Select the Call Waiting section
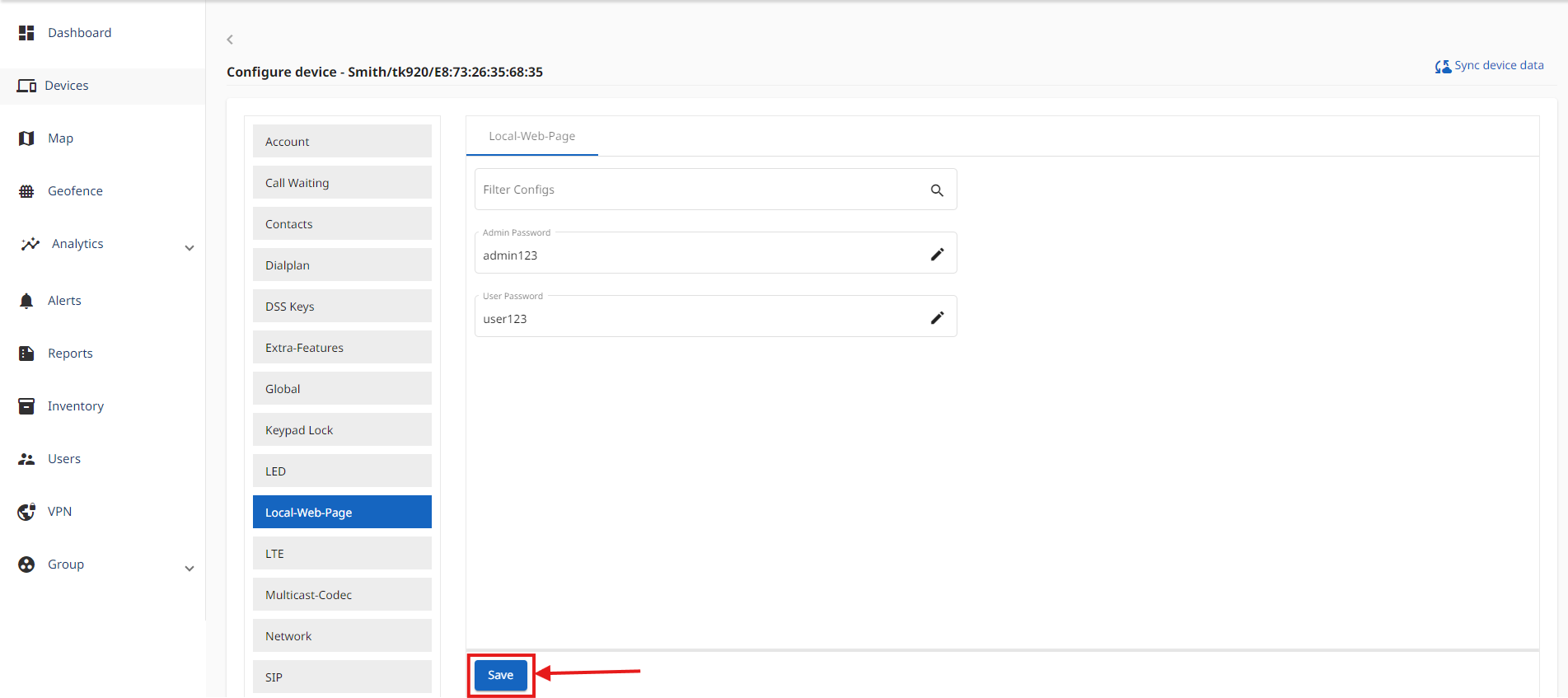1568x698 pixels. point(342,182)
